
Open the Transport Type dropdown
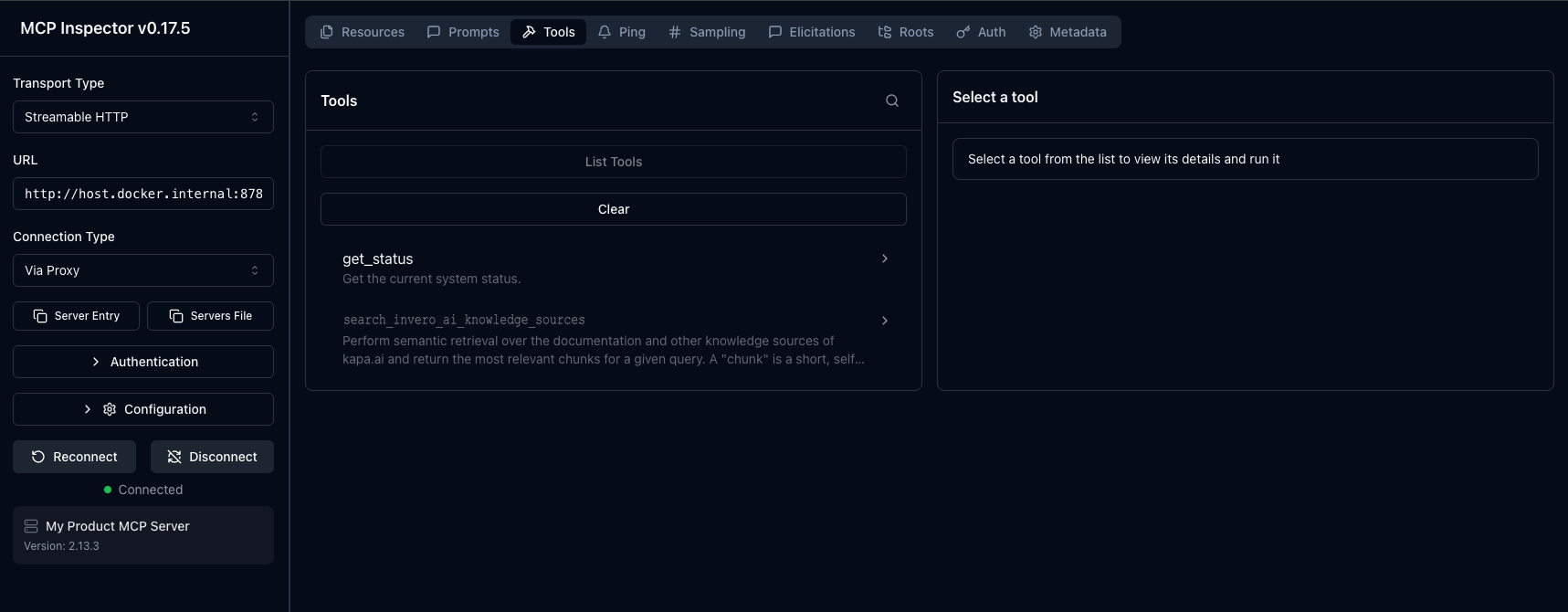tap(143, 117)
